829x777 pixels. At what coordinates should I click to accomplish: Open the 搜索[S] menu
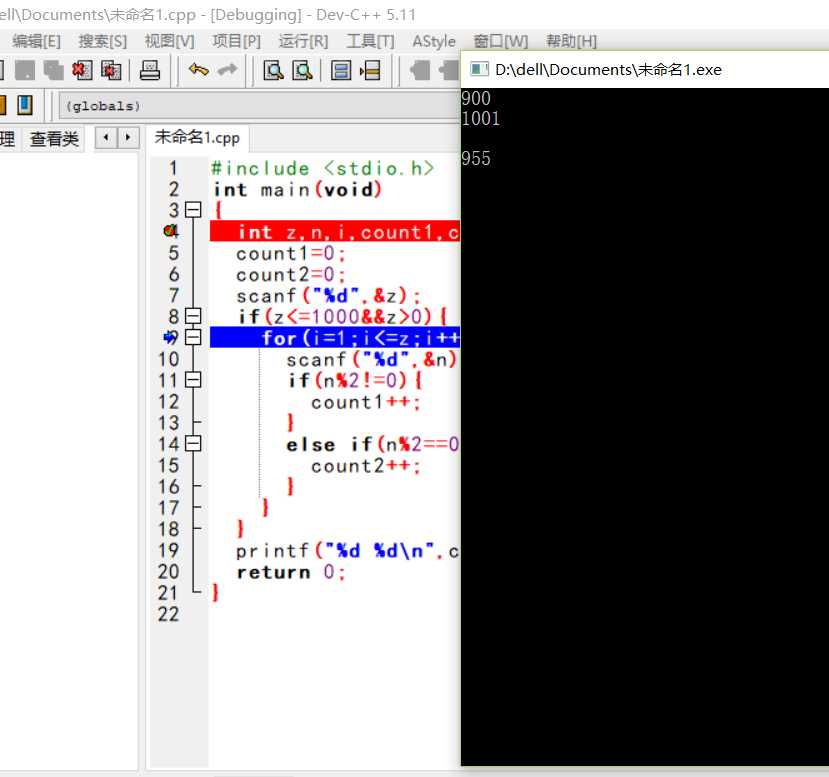click(103, 41)
